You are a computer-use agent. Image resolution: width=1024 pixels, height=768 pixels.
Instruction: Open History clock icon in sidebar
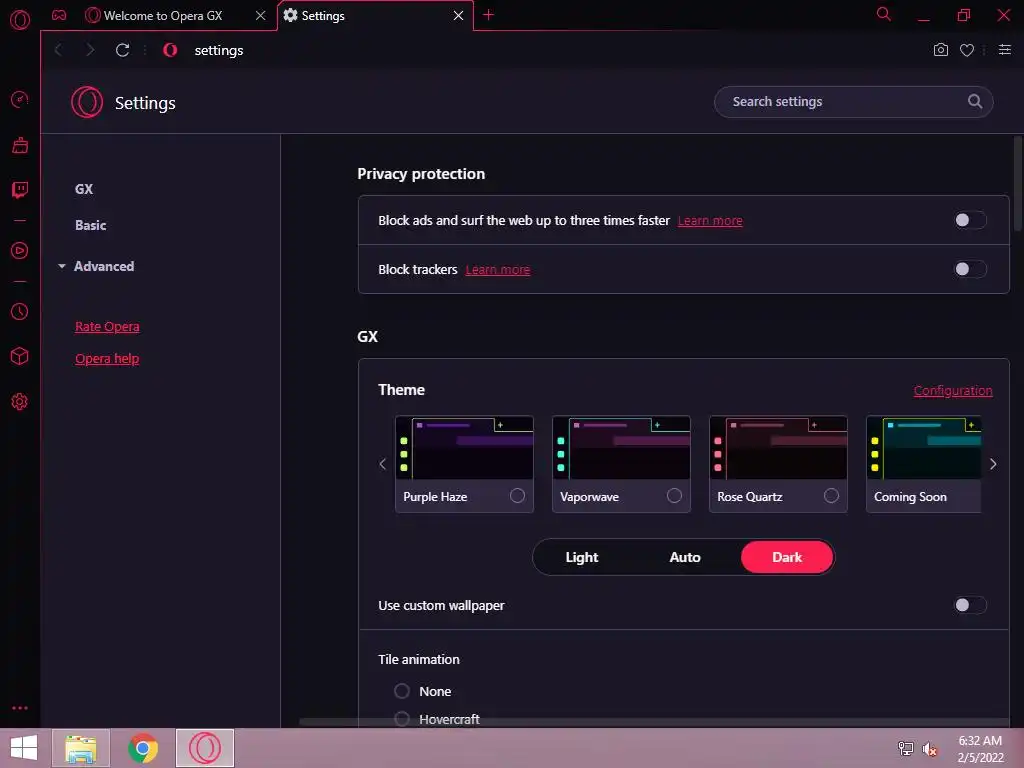[x=20, y=312]
